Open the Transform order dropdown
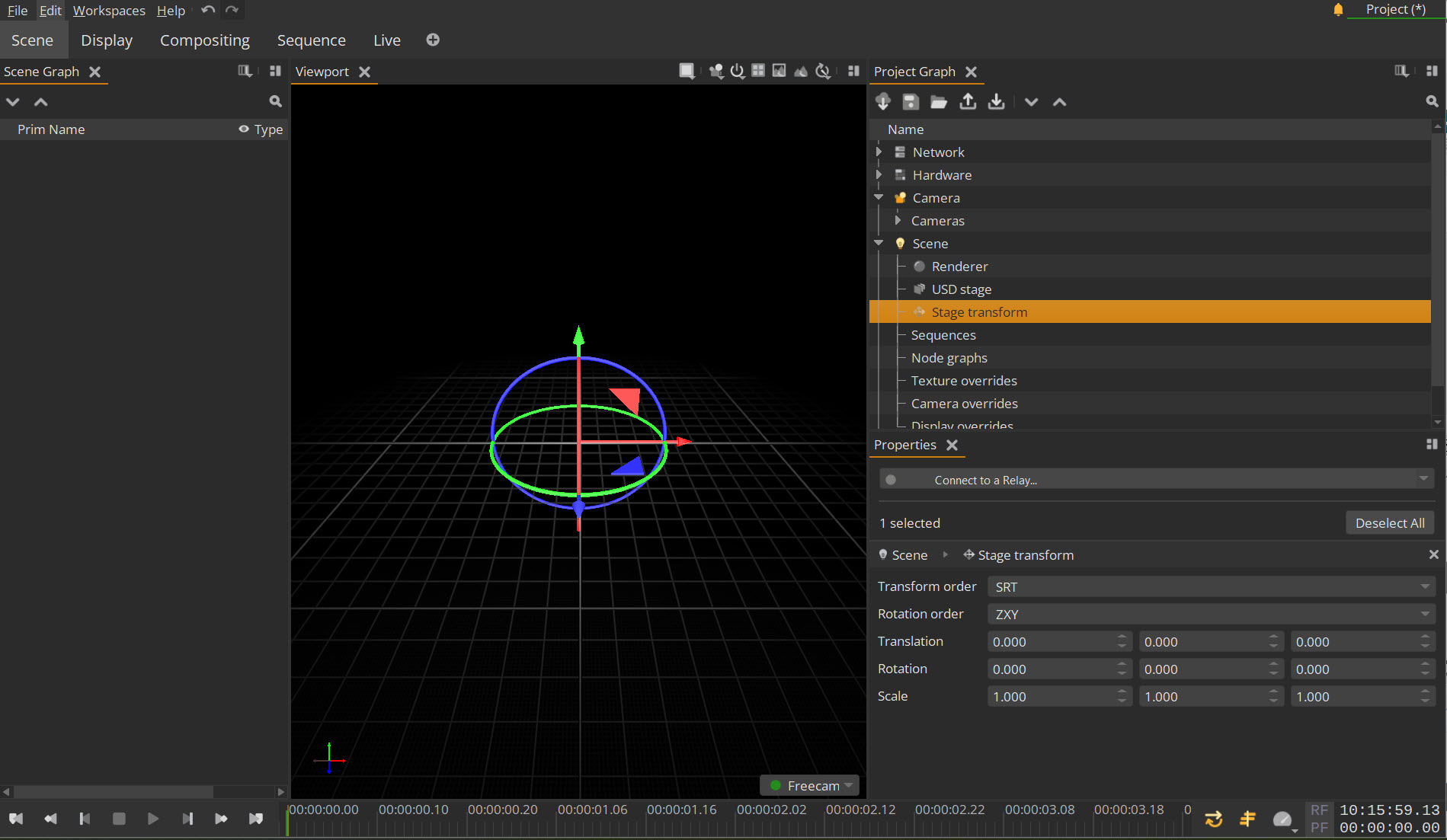Viewport: 1447px width, 840px height. point(1210,586)
